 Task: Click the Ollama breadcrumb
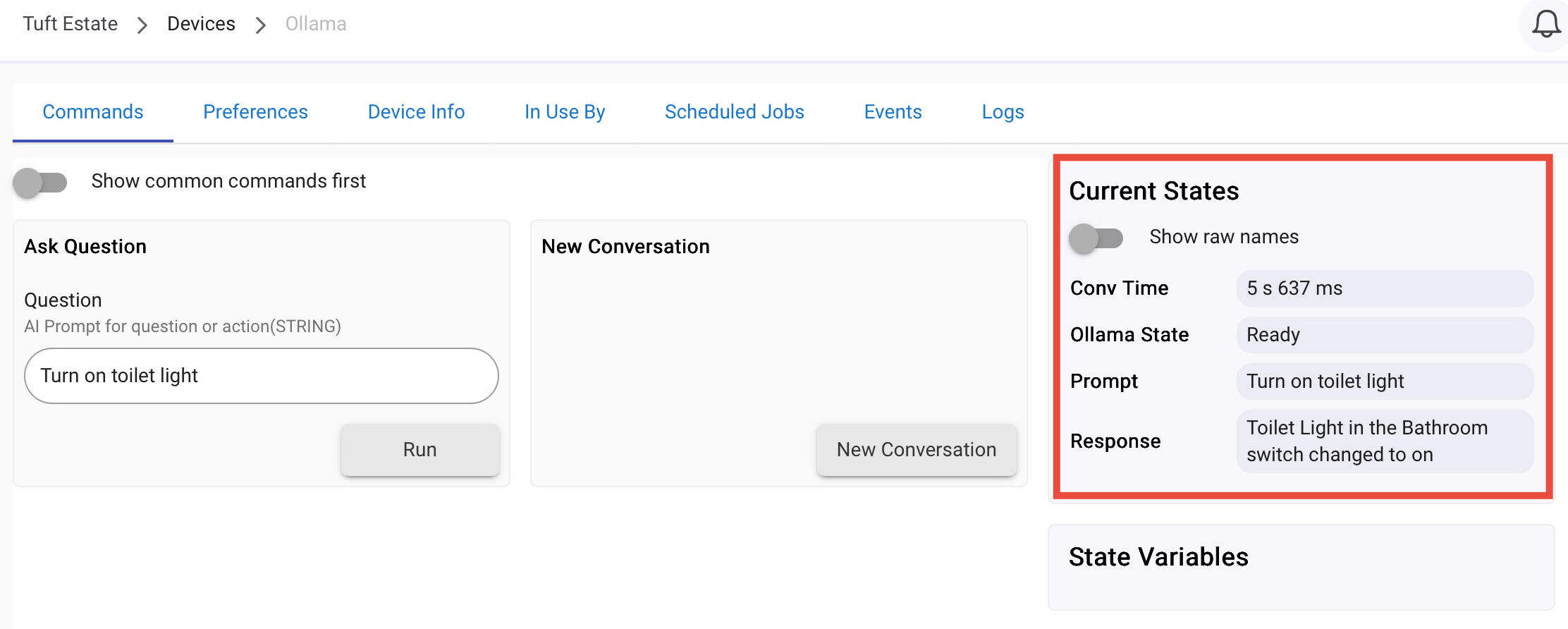(316, 24)
